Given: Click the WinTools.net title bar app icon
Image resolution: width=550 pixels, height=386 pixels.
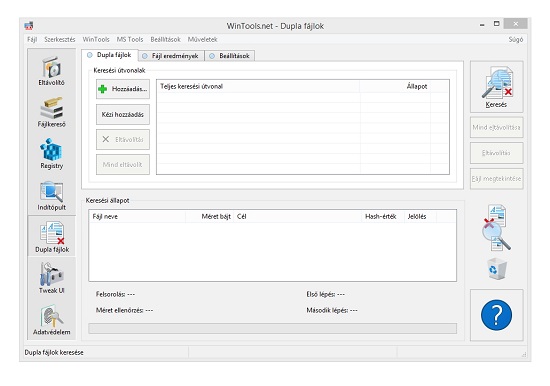Looking at the screenshot, I should coord(29,26).
